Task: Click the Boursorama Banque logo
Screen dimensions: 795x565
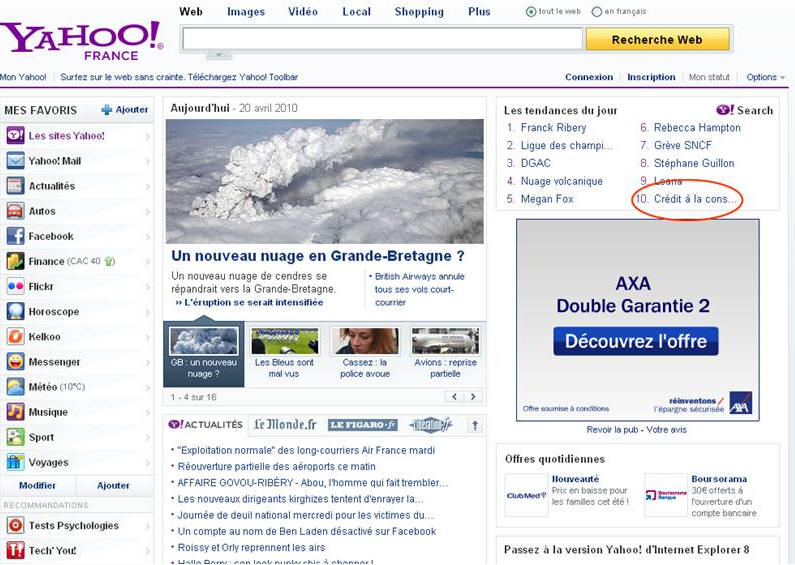Action: click(665, 496)
